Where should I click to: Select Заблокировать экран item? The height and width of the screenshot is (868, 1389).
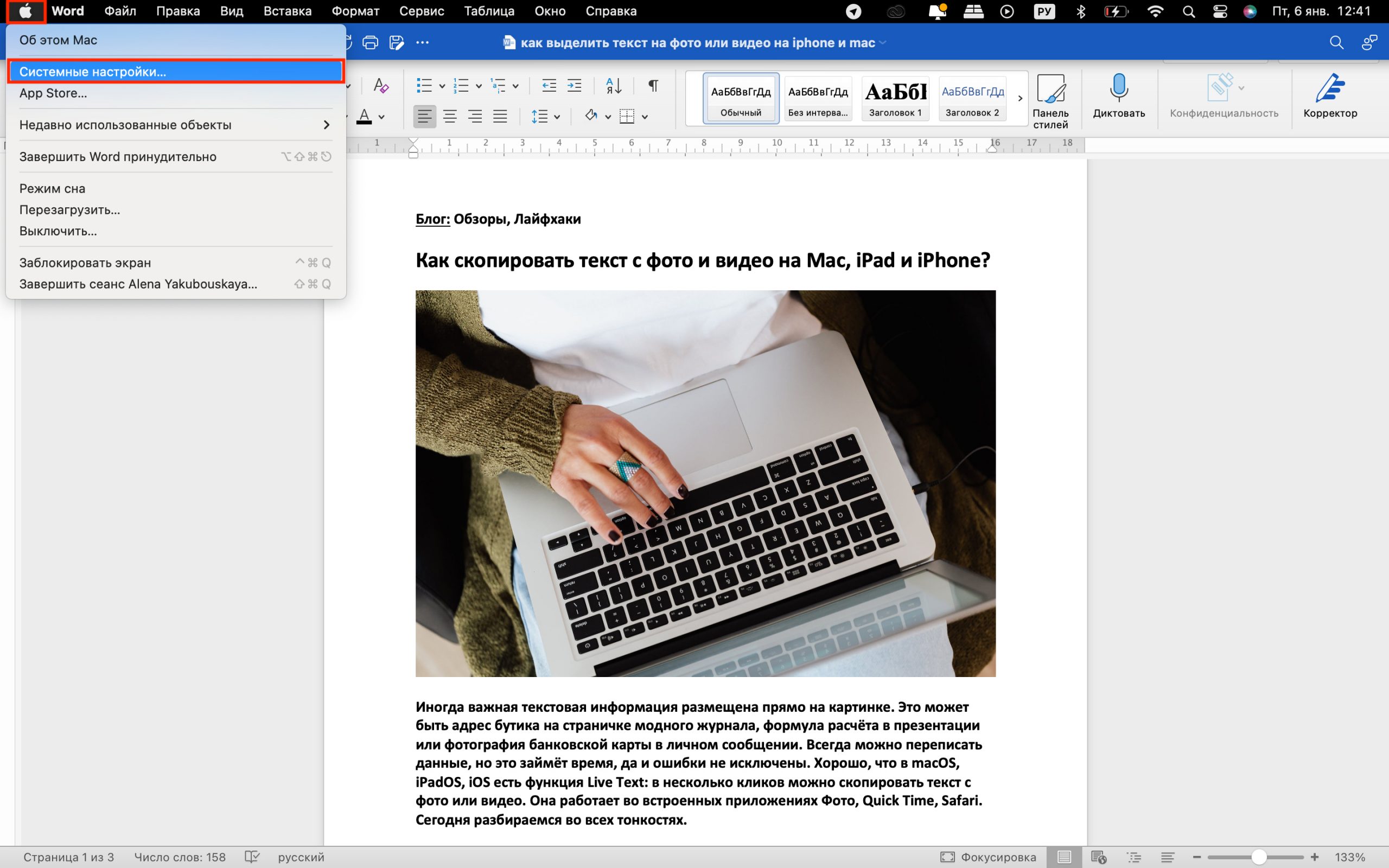coord(176,263)
